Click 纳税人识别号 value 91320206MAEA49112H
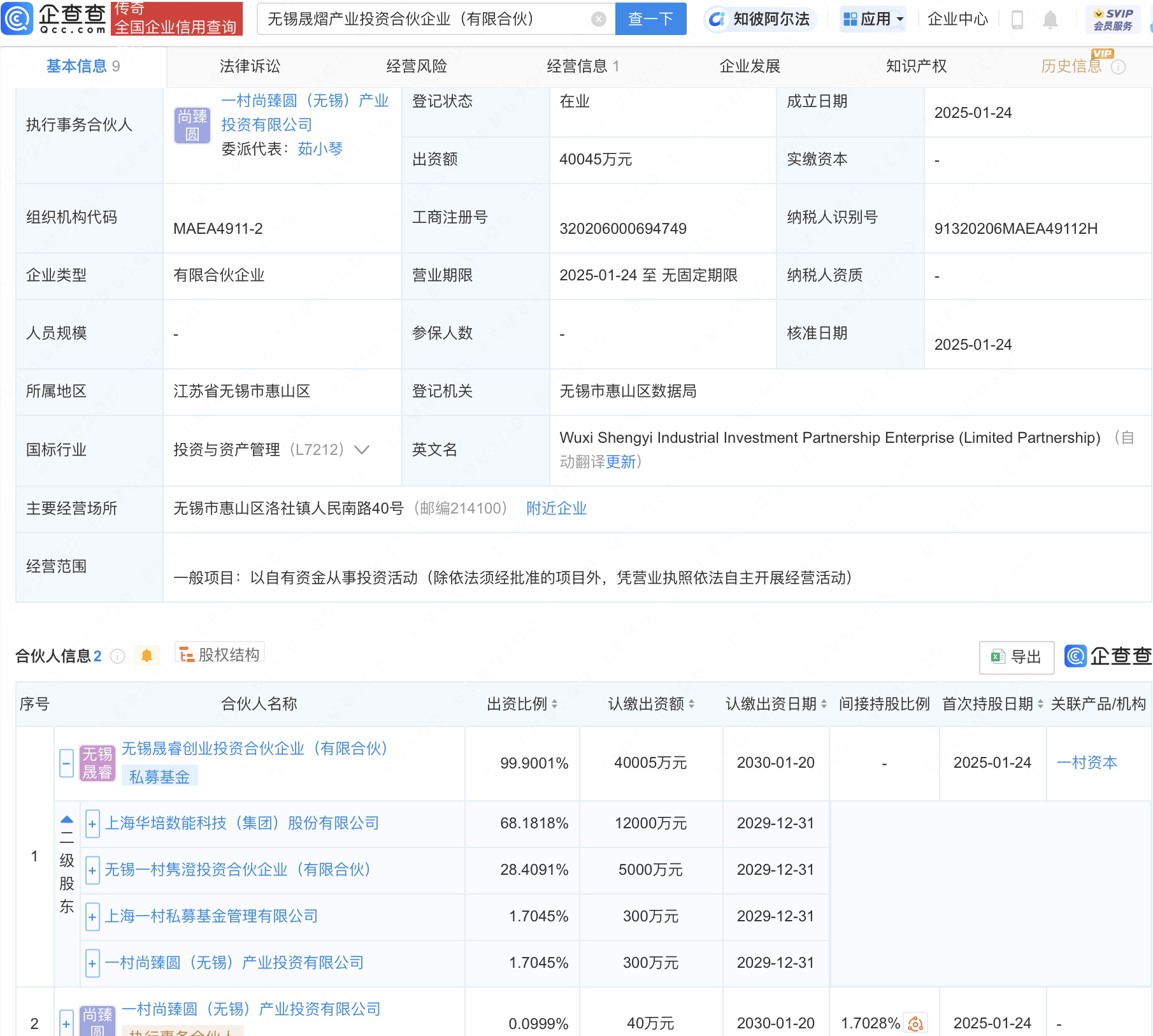The width and height of the screenshot is (1153, 1036). coord(1015,229)
